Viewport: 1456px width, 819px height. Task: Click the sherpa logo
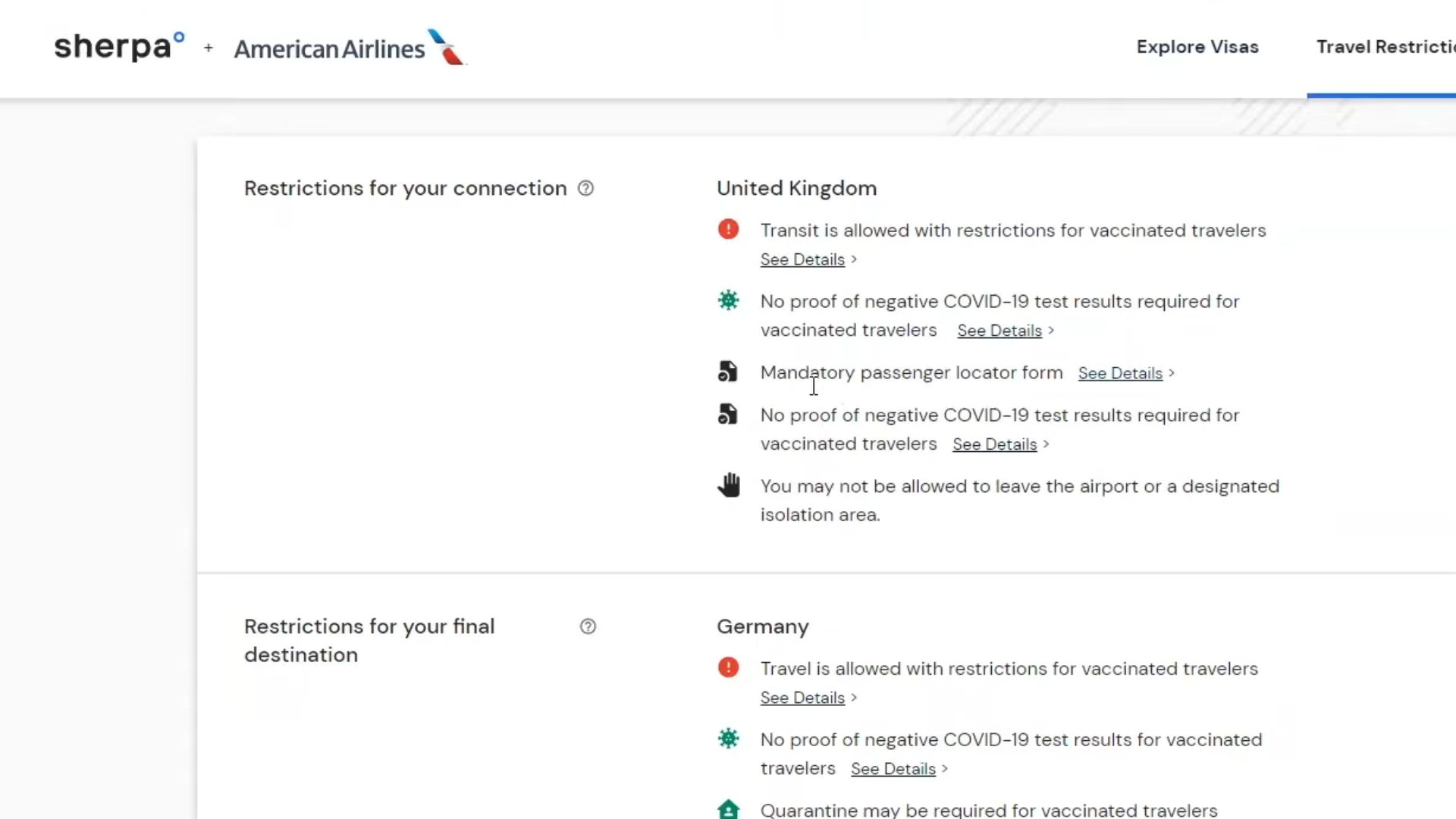click(x=119, y=47)
